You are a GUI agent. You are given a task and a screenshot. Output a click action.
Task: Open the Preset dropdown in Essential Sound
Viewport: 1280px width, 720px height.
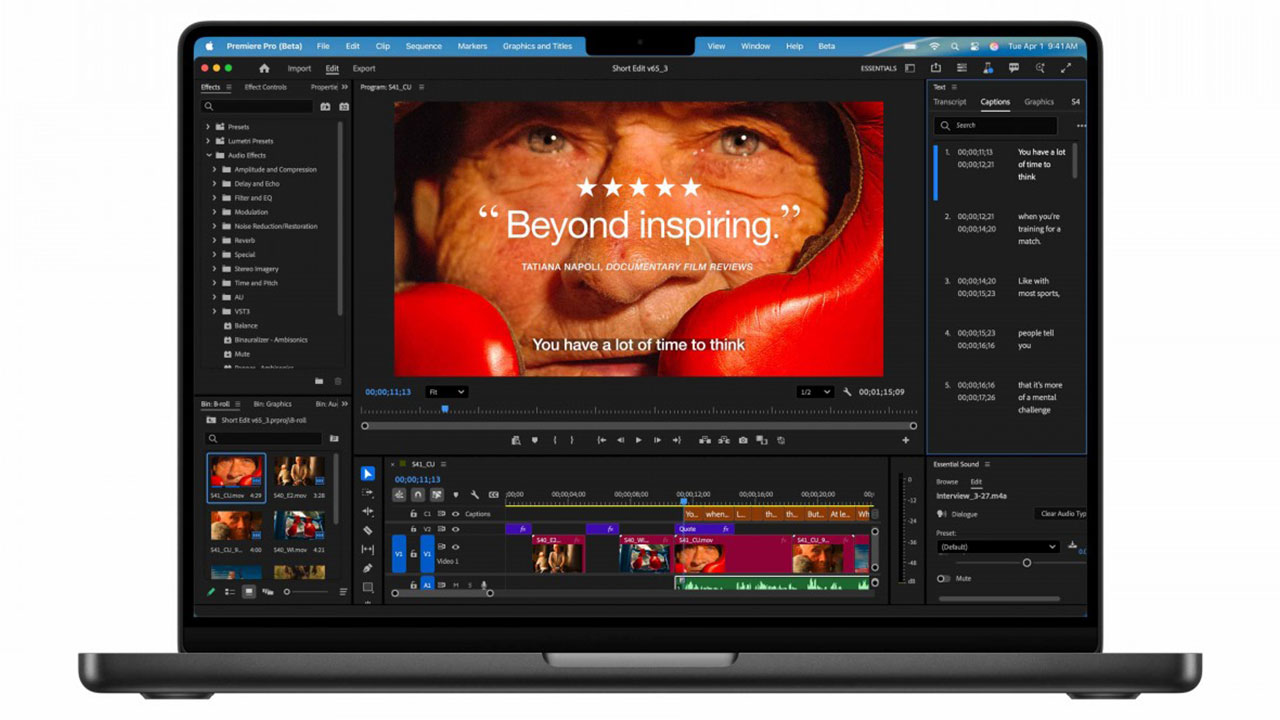click(x=997, y=547)
